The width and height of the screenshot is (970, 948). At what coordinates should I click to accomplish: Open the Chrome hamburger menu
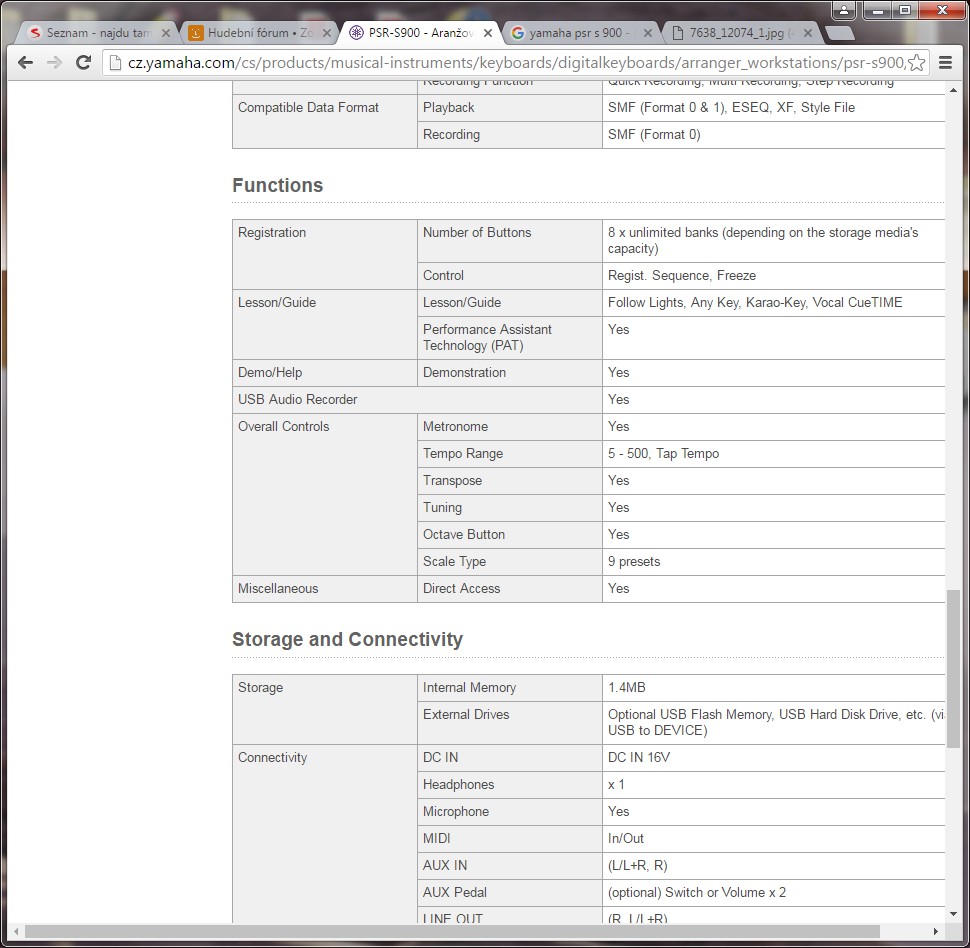coord(945,63)
